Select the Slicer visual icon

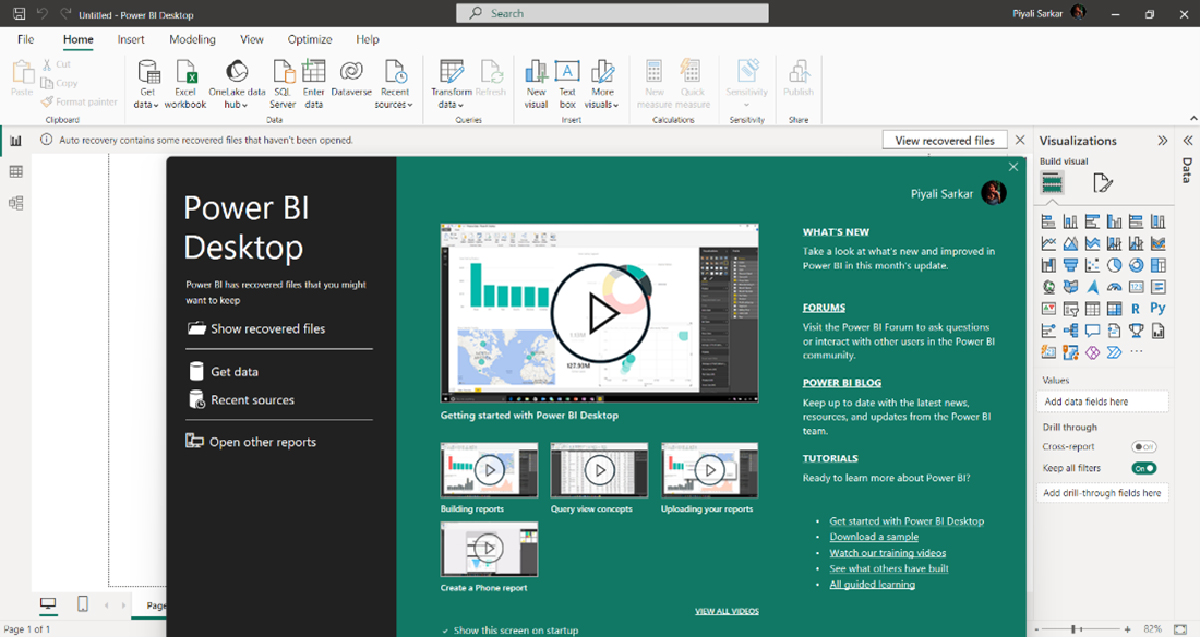[1070, 309]
